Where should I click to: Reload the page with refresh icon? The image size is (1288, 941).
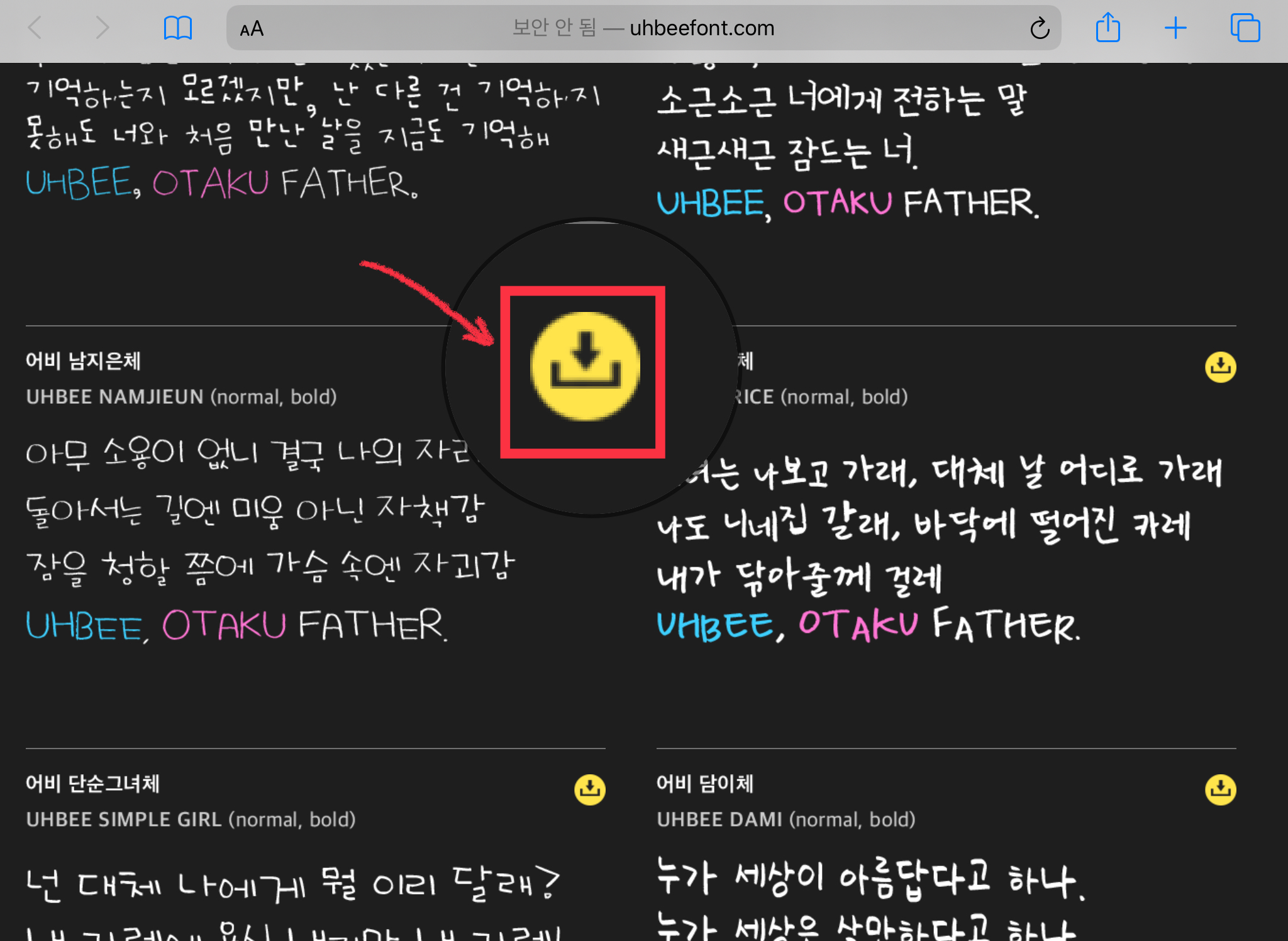[1040, 28]
